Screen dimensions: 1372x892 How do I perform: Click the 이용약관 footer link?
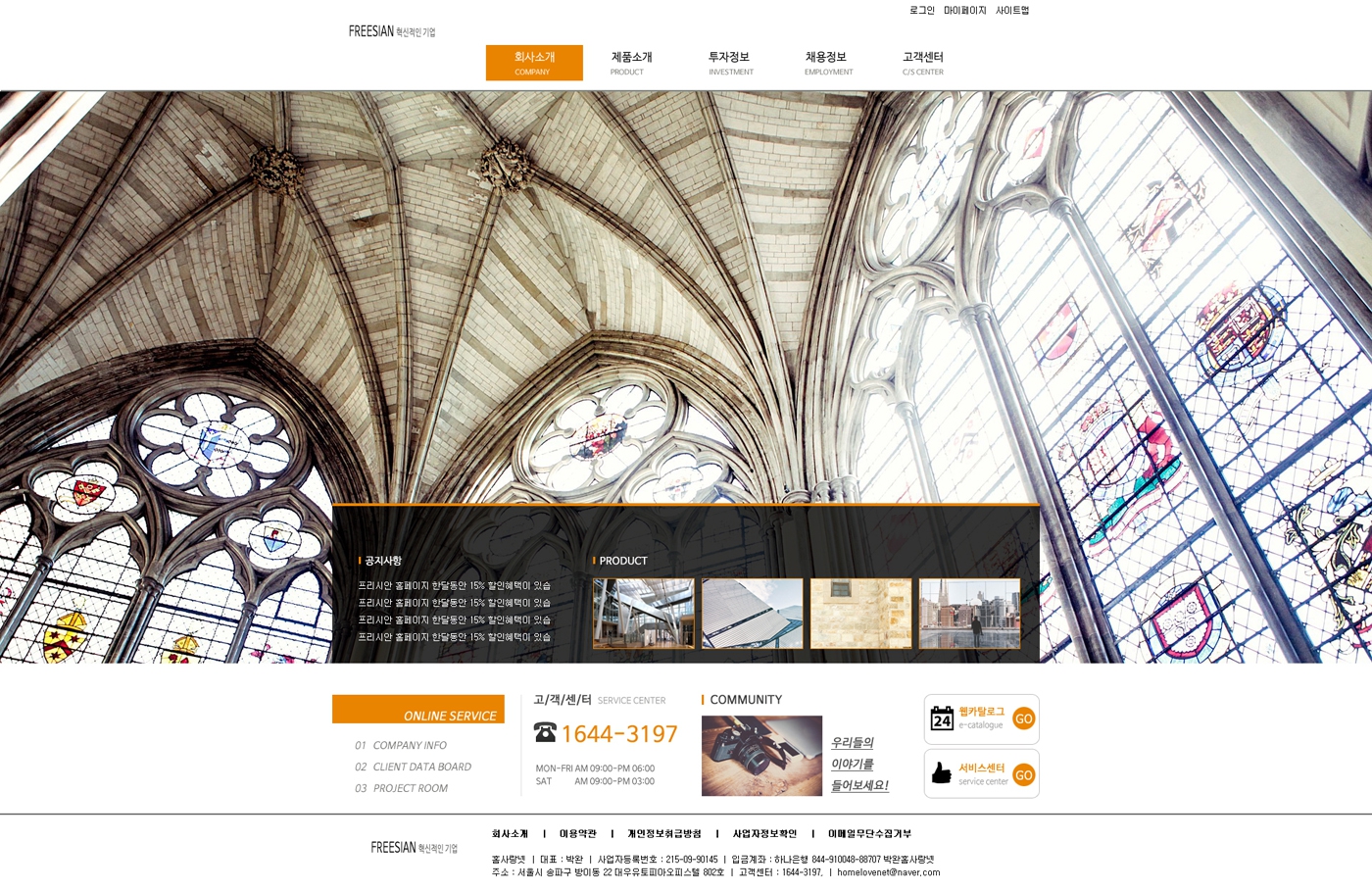[577, 834]
